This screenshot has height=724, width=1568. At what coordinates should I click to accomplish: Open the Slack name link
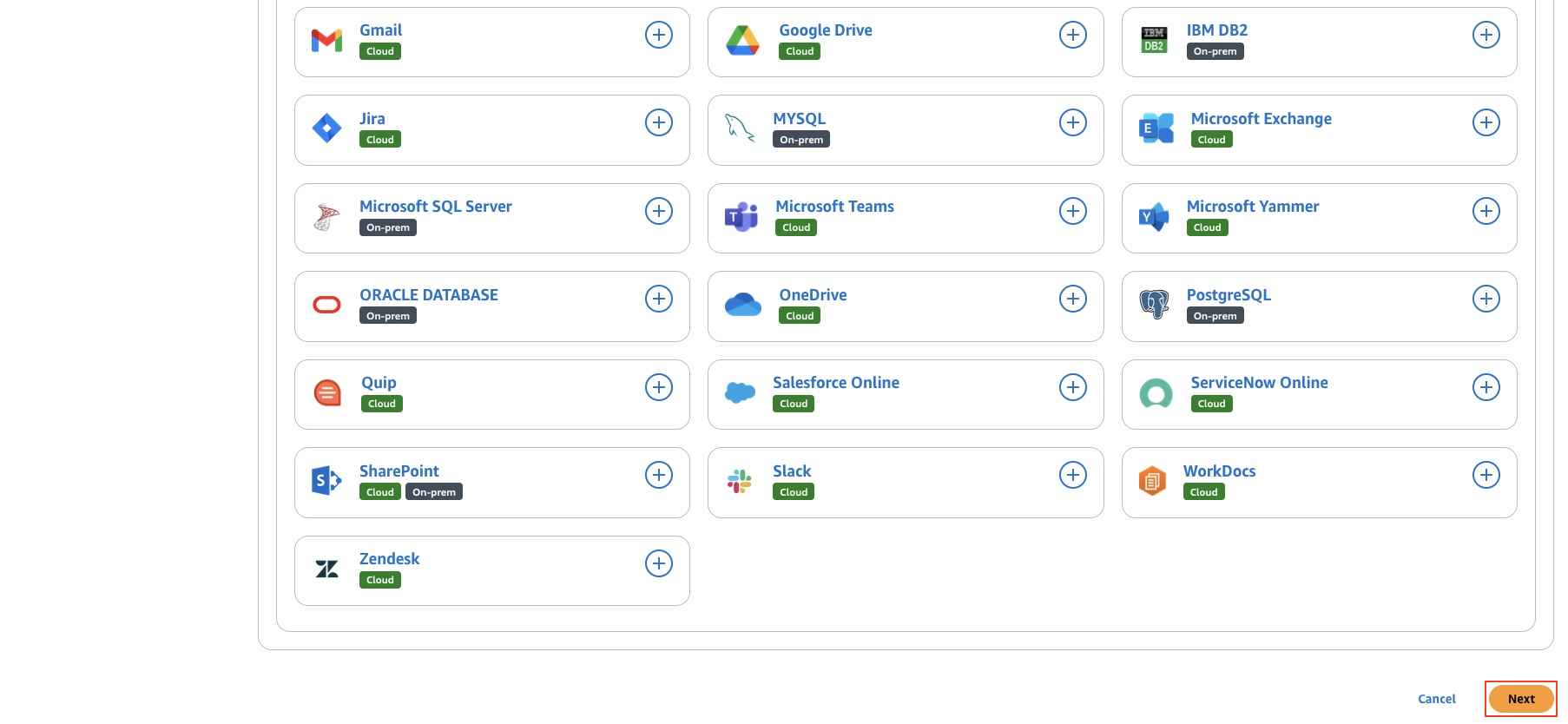coord(792,471)
